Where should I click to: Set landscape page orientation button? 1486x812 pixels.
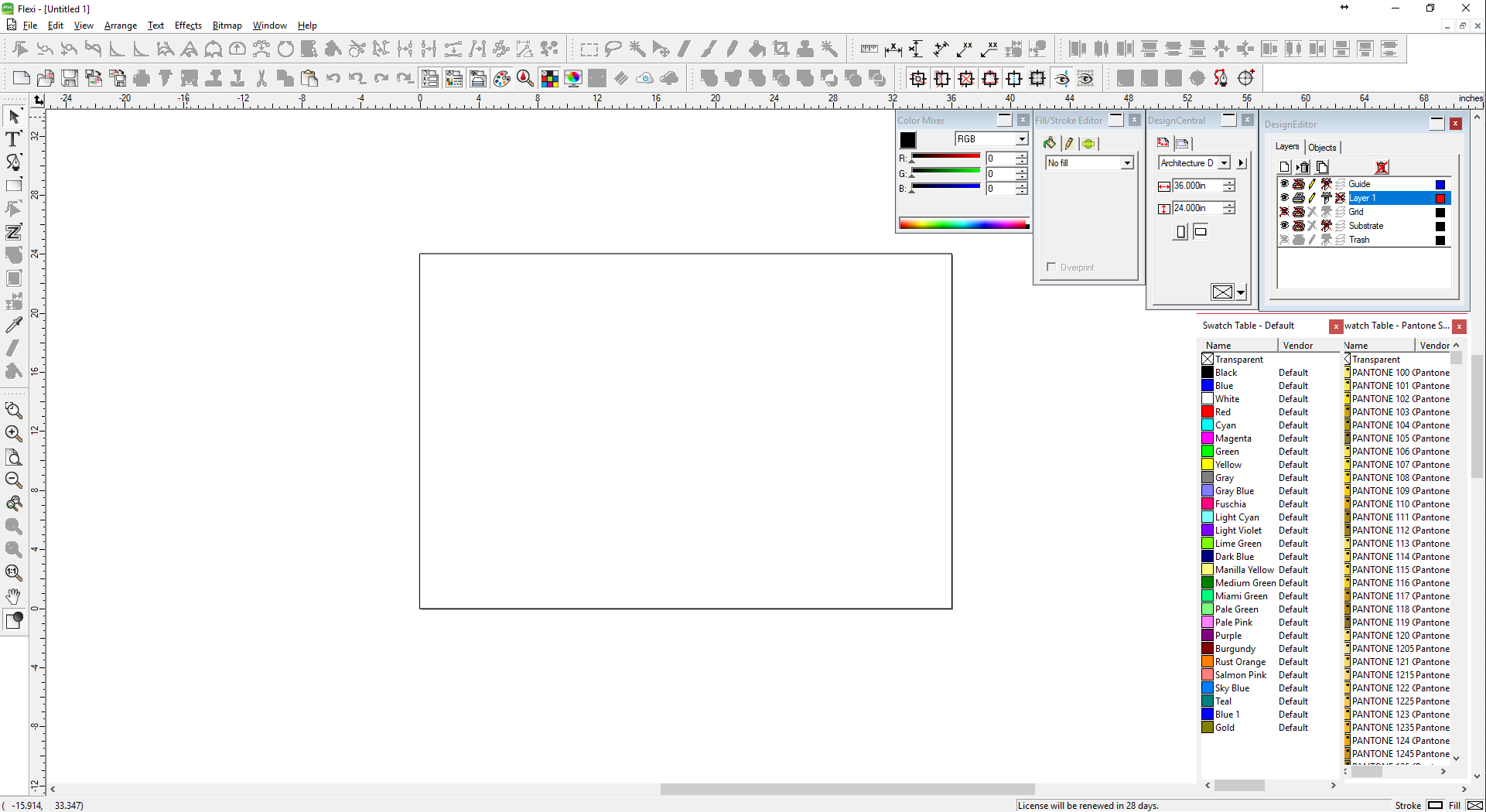pos(1201,231)
